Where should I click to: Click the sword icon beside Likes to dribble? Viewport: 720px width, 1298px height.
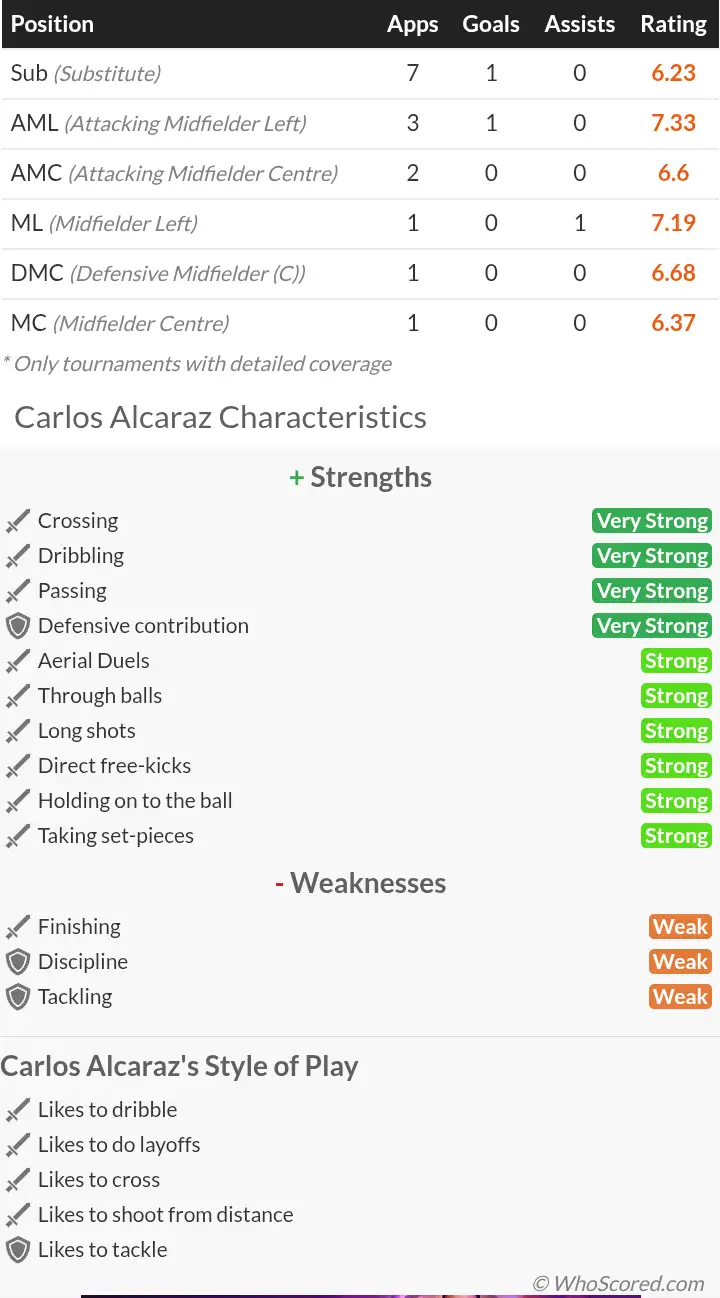coord(18,1110)
